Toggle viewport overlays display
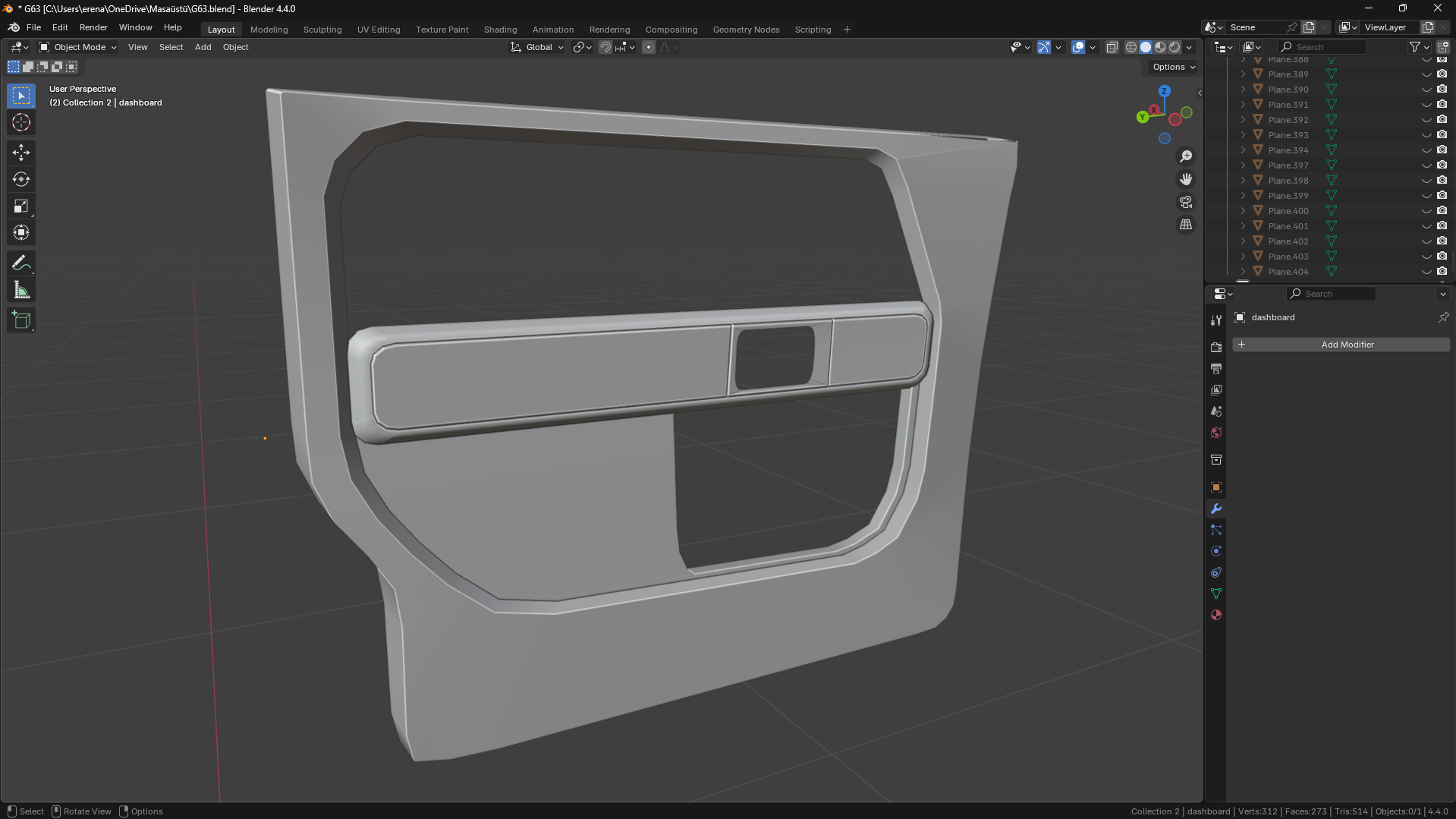Viewport: 1456px width, 819px height. click(1078, 47)
